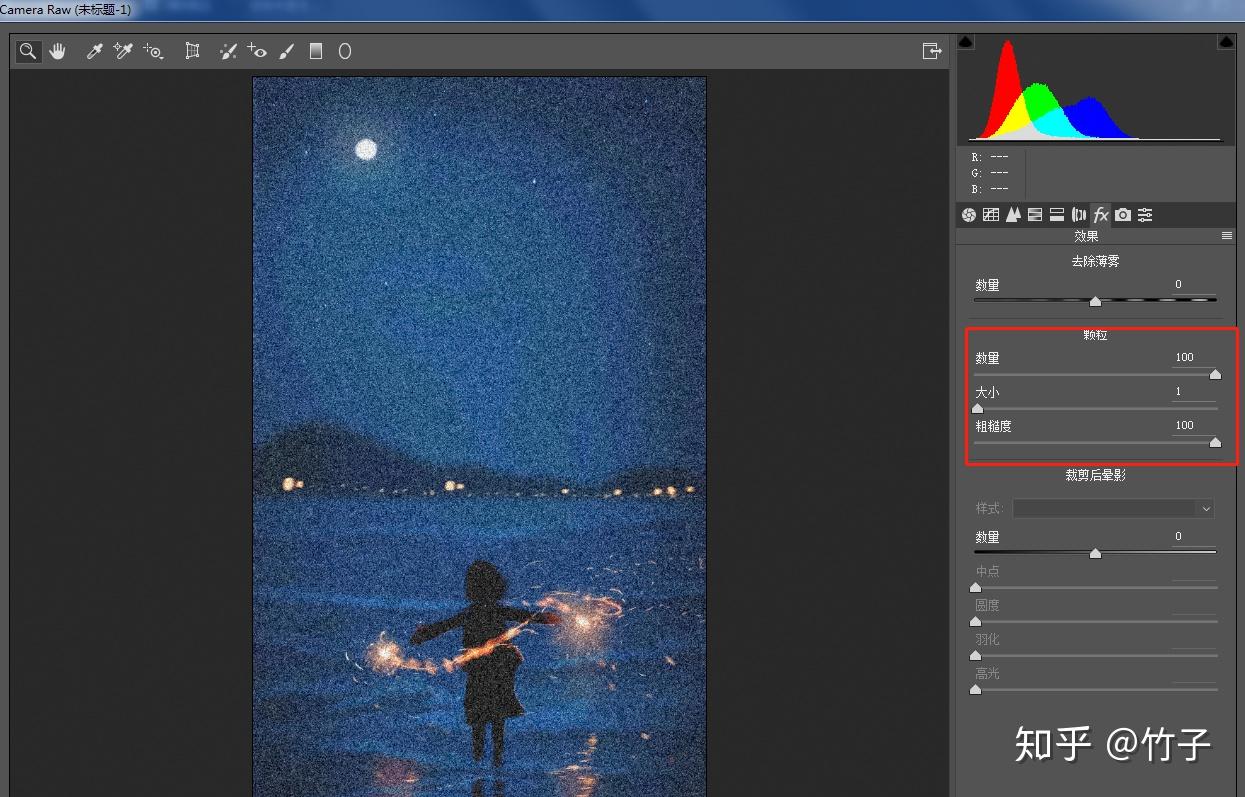This screenshot has width=1245, height=797.
Task: Click the 裁剪后晕影 section heading
Action: coord(1095,476)
